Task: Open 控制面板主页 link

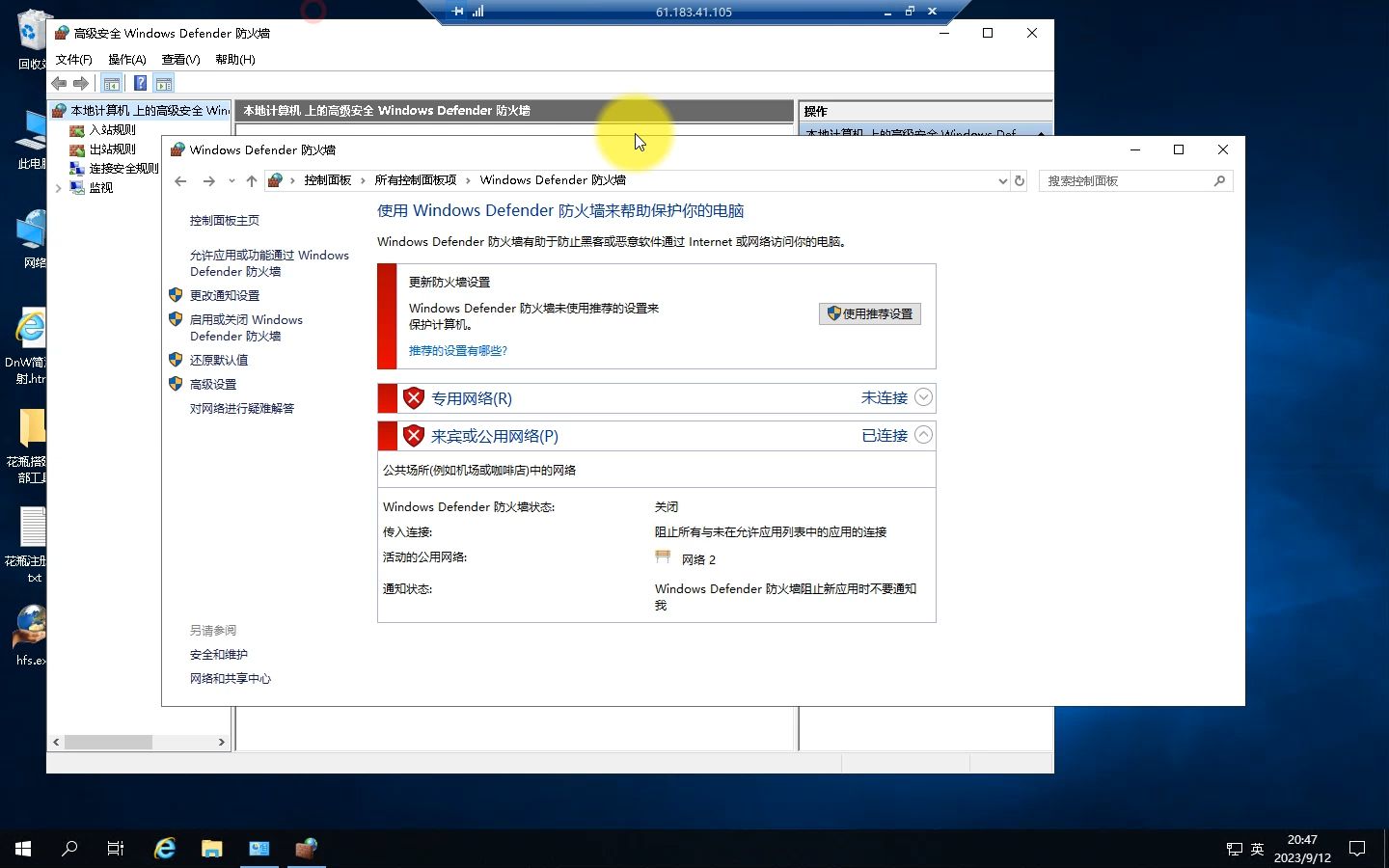Action: click(225, 221)
